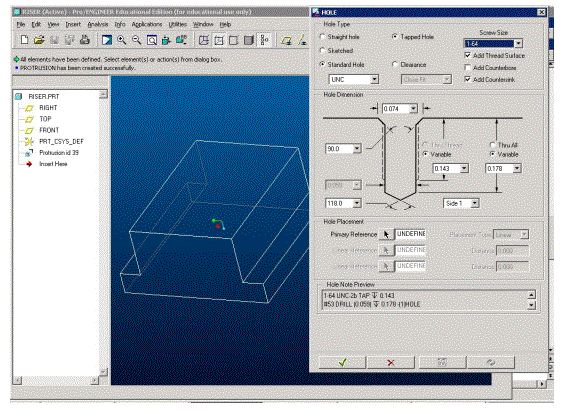Click model tree scrollbar up arrow
The width and height of the screenshot is (566, 410).
point(103,94)
